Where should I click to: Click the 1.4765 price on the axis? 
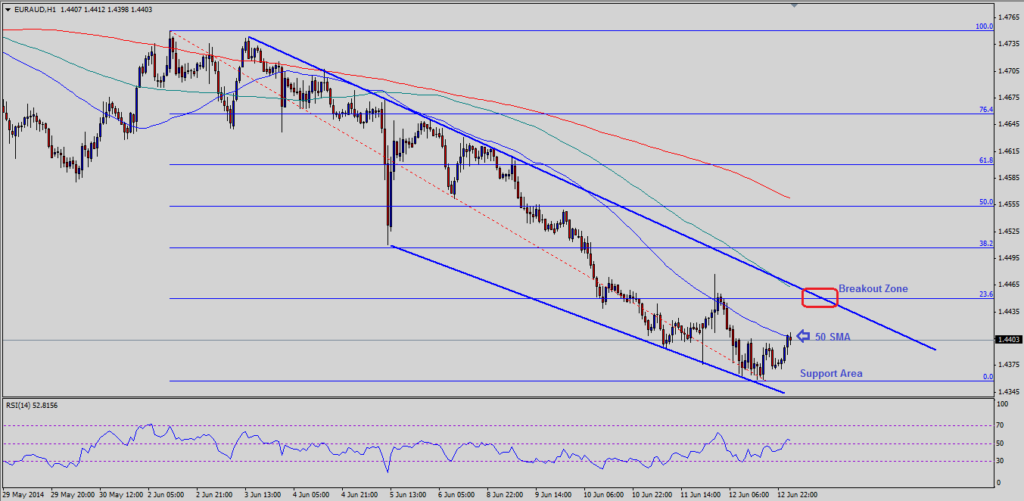coord(1008,18)
